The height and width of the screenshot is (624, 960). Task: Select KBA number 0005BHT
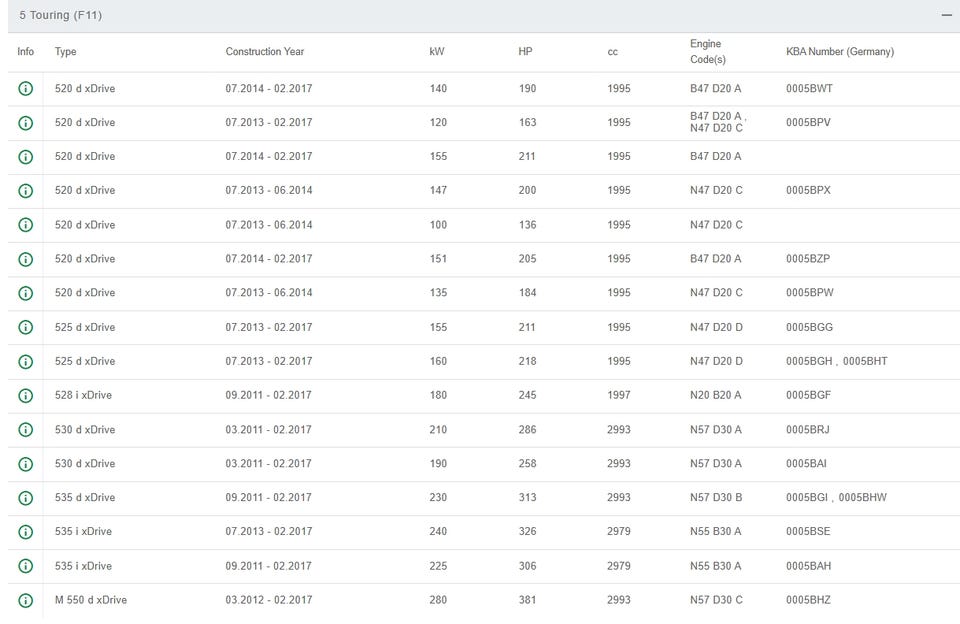pyautogui.click(x=865, y=361)
